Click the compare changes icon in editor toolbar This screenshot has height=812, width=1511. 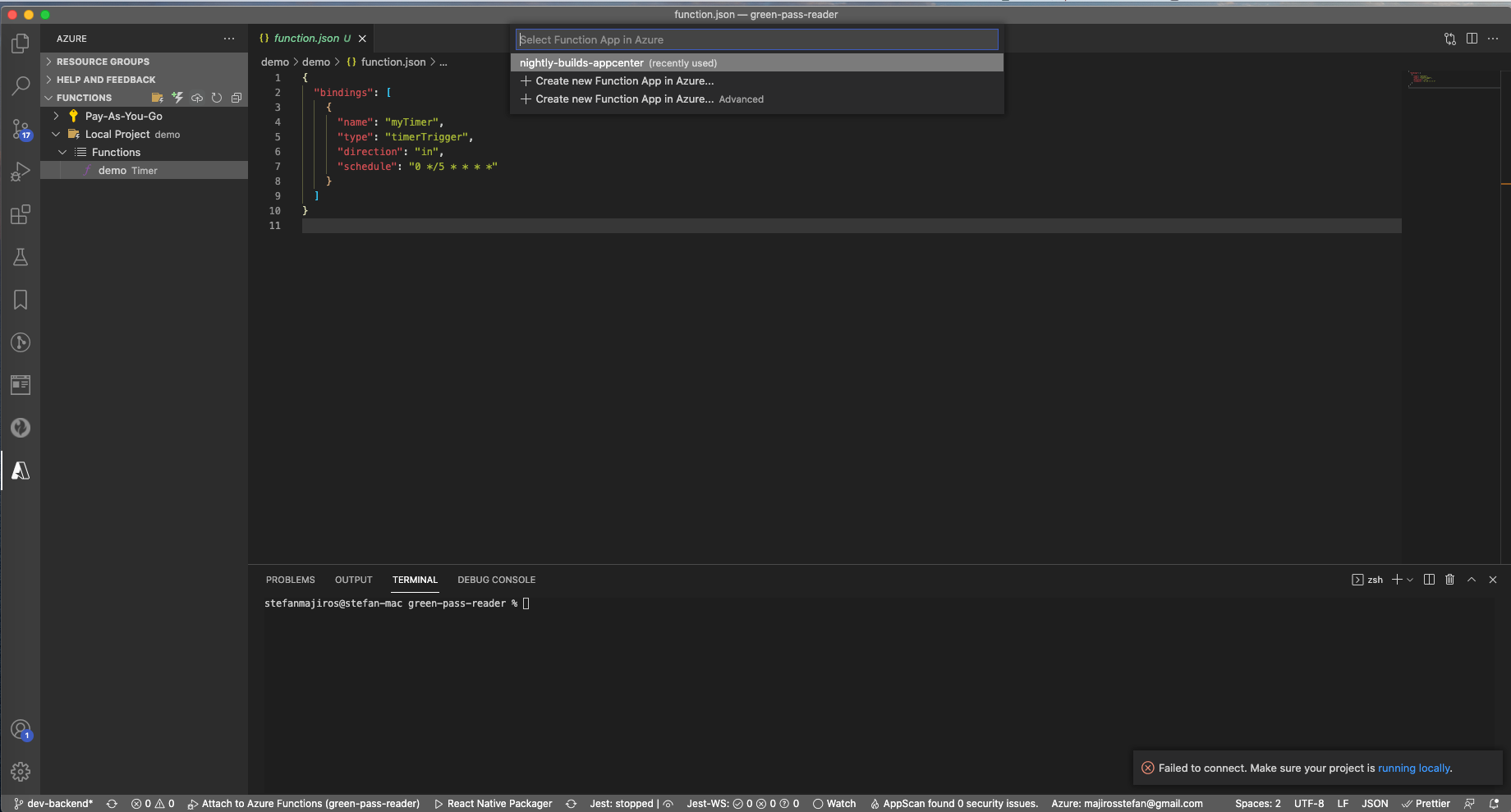point(1450,39)
